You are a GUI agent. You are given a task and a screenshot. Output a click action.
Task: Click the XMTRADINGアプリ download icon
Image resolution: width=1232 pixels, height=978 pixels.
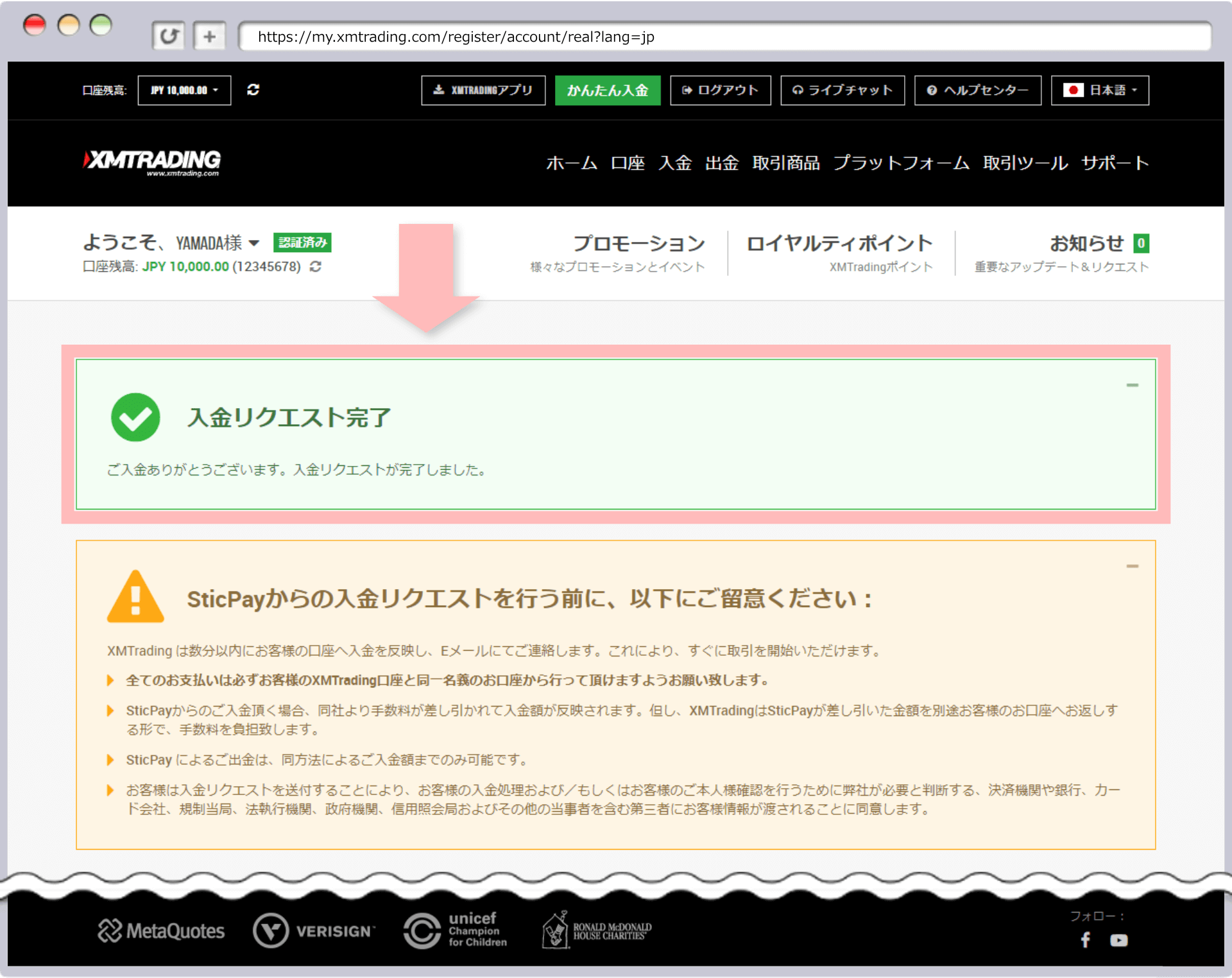[x=440, y=90]
